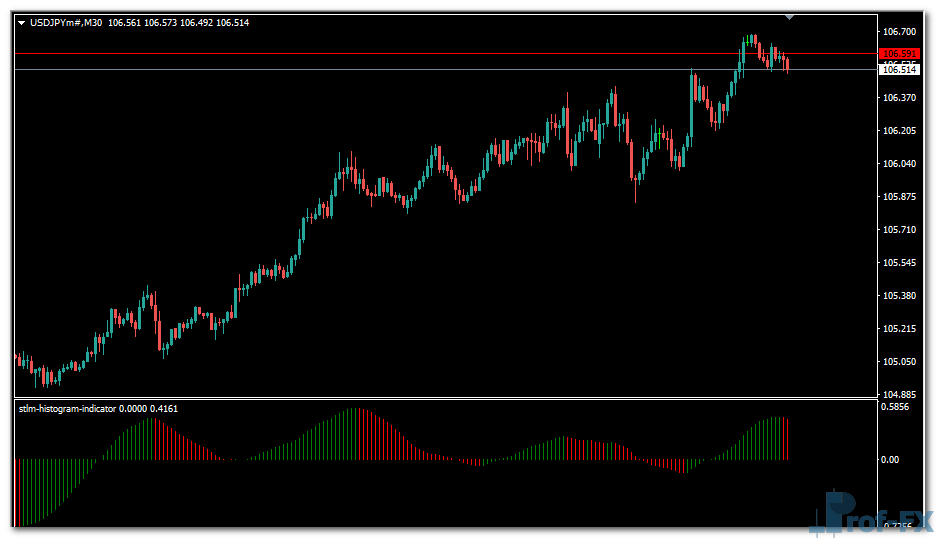Click the stlm-histogram-indicator label

pos(68,408)
